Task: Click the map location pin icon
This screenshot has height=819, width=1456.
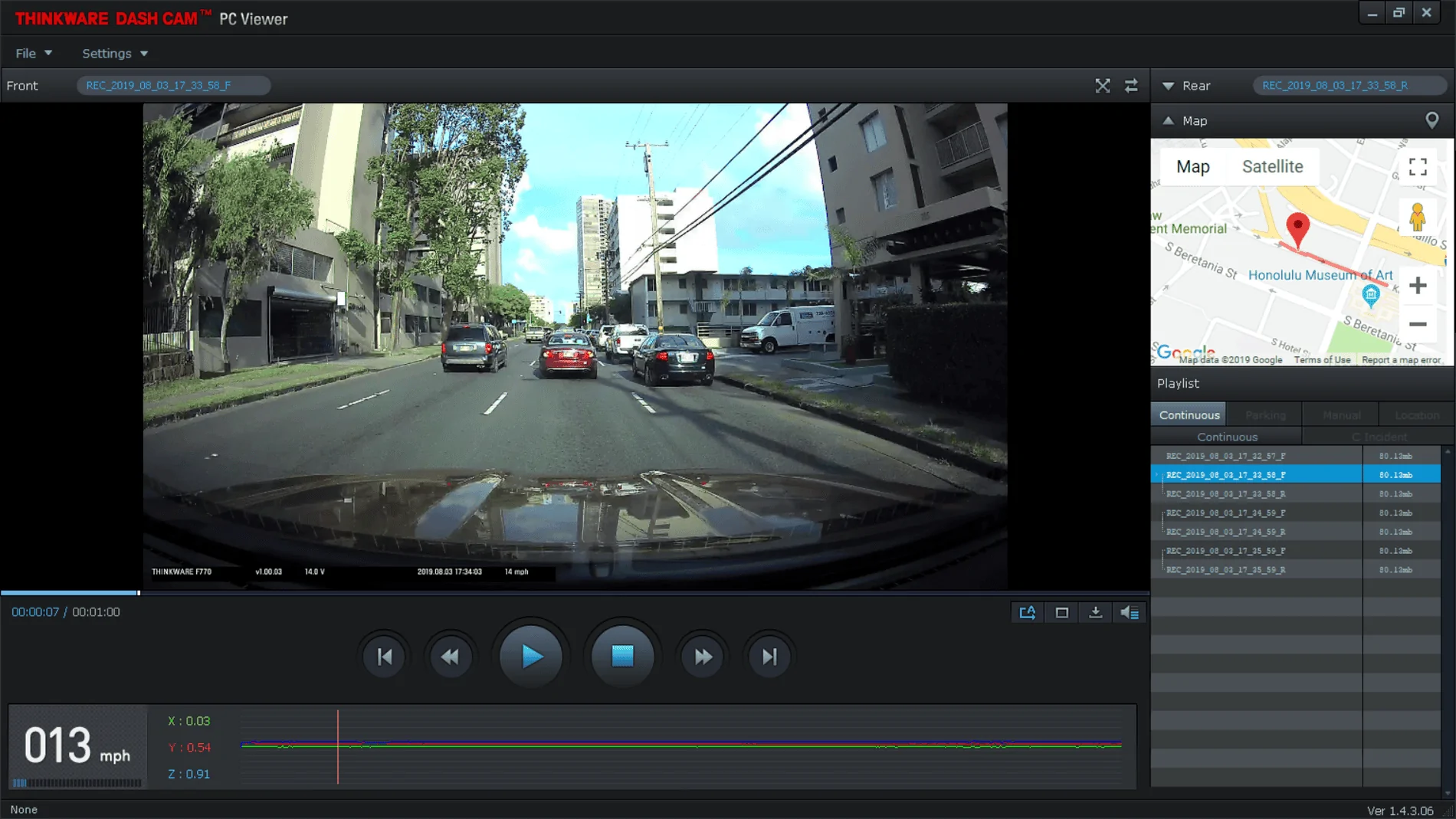Action: (x=1431, y=120)
